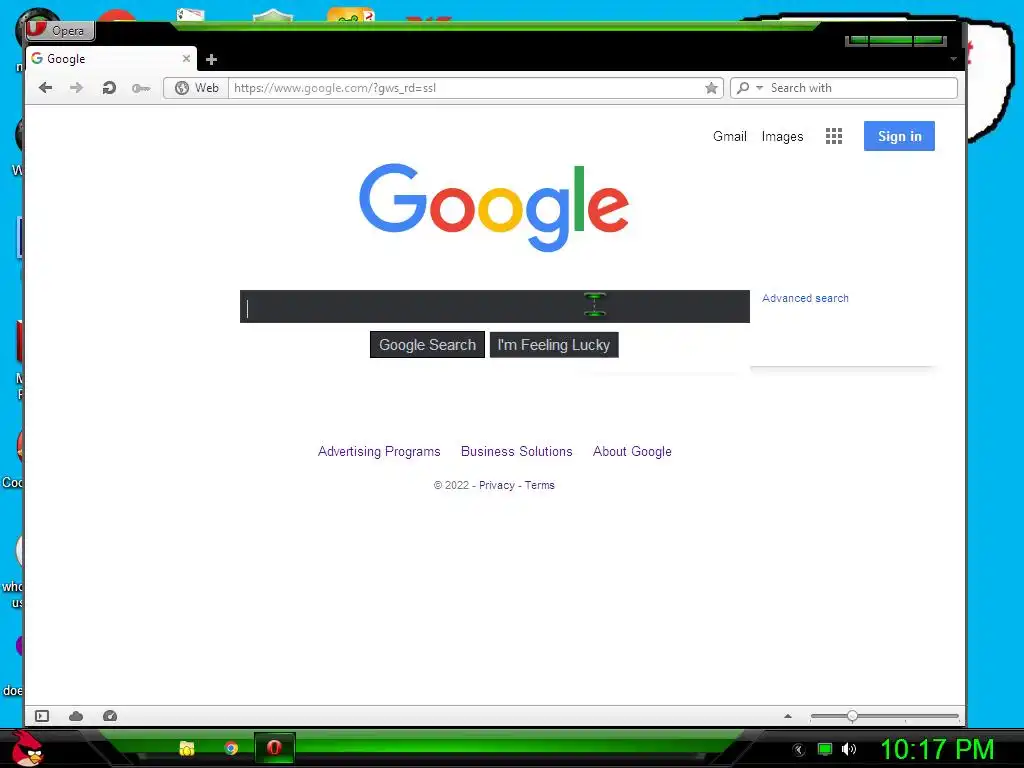Image resolution: width=1024 pixels, height=768 pixels.
Task: Launch Chrome from the taskbar
Action: tap(231, 748)
